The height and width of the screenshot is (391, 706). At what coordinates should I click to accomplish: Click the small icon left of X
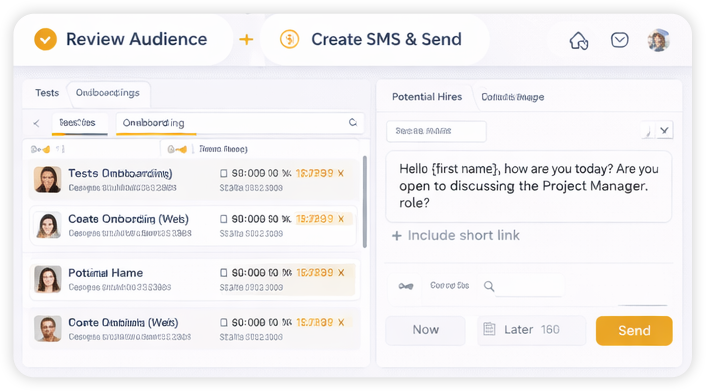648,131
